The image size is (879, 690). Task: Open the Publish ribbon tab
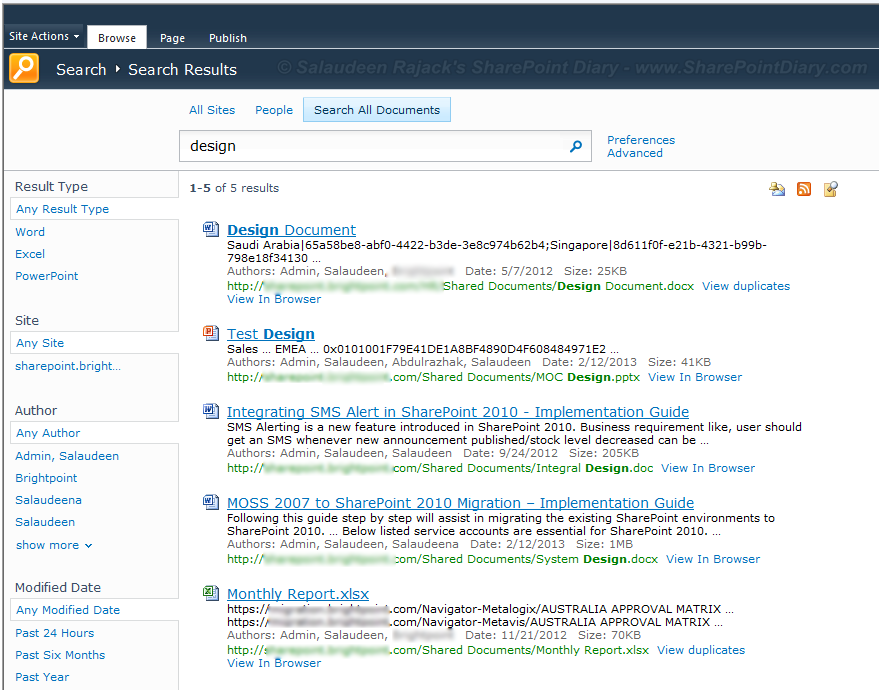(228, 38)
